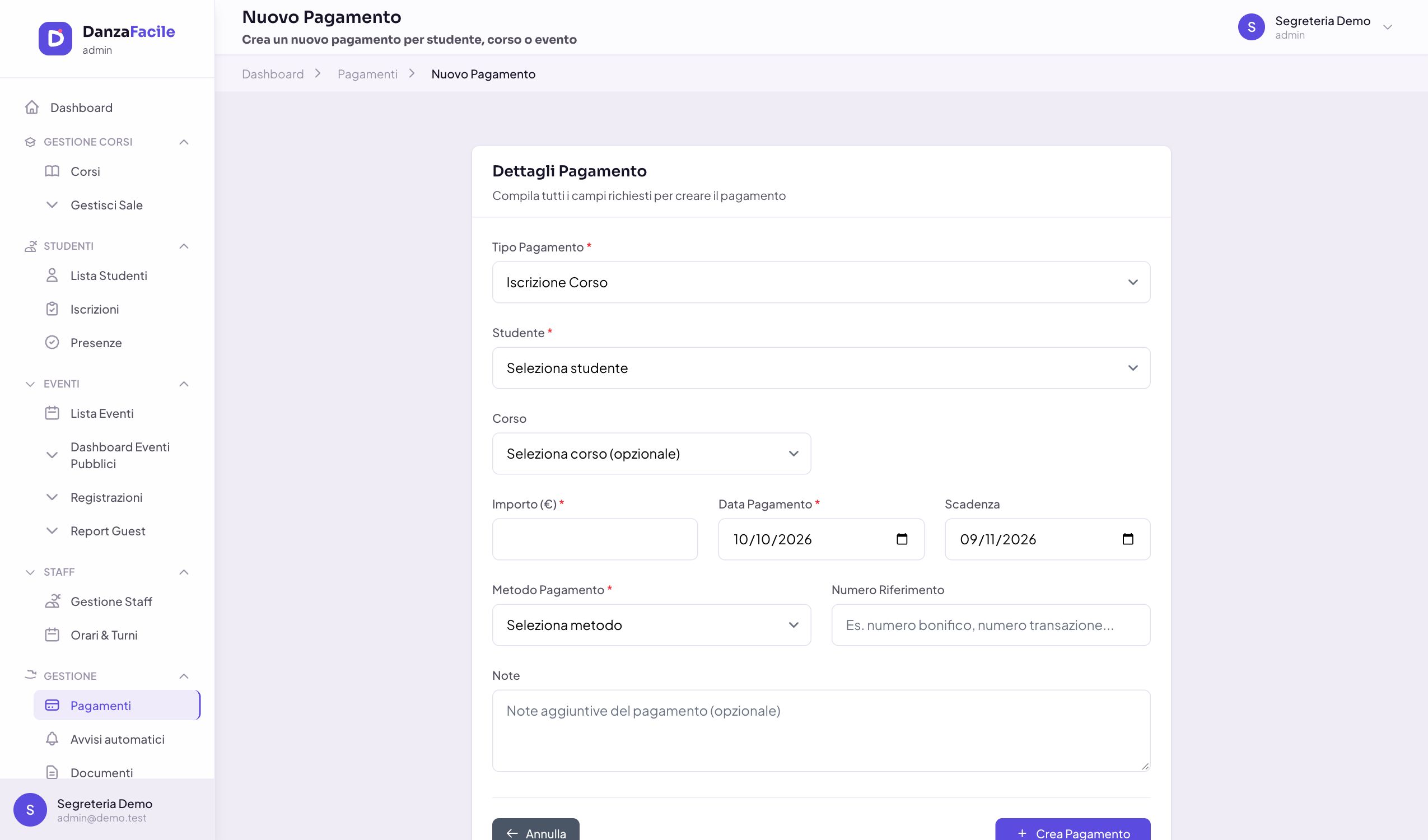Click the Iscrizioni clipboard icon
Viewport: 1428px width, 840px height.
[x=52, y=309]
